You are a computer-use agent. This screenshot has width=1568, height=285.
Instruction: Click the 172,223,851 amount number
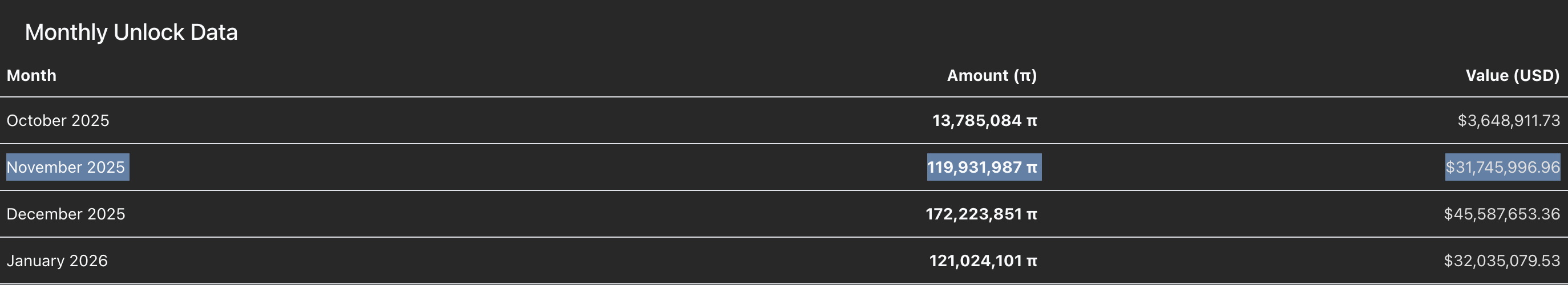tap(973, 214)
